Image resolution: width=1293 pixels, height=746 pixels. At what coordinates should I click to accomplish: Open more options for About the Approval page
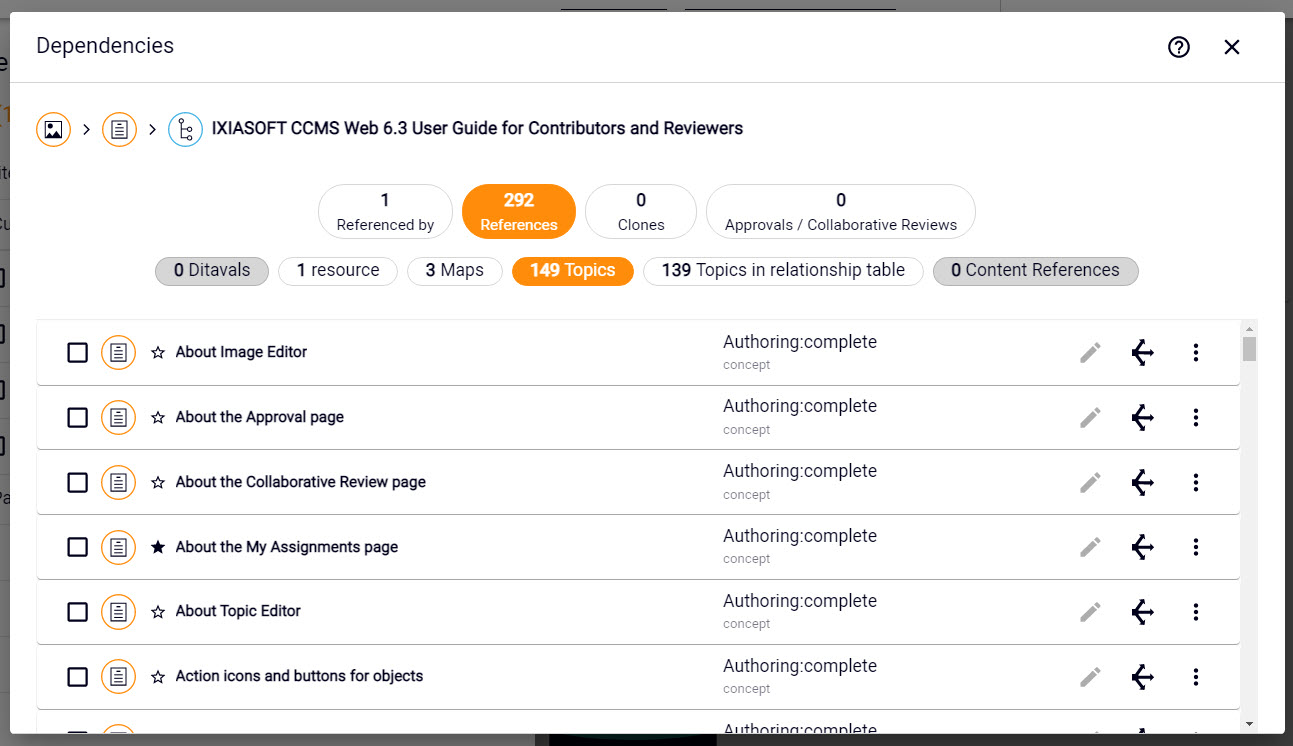point(1196,418)
